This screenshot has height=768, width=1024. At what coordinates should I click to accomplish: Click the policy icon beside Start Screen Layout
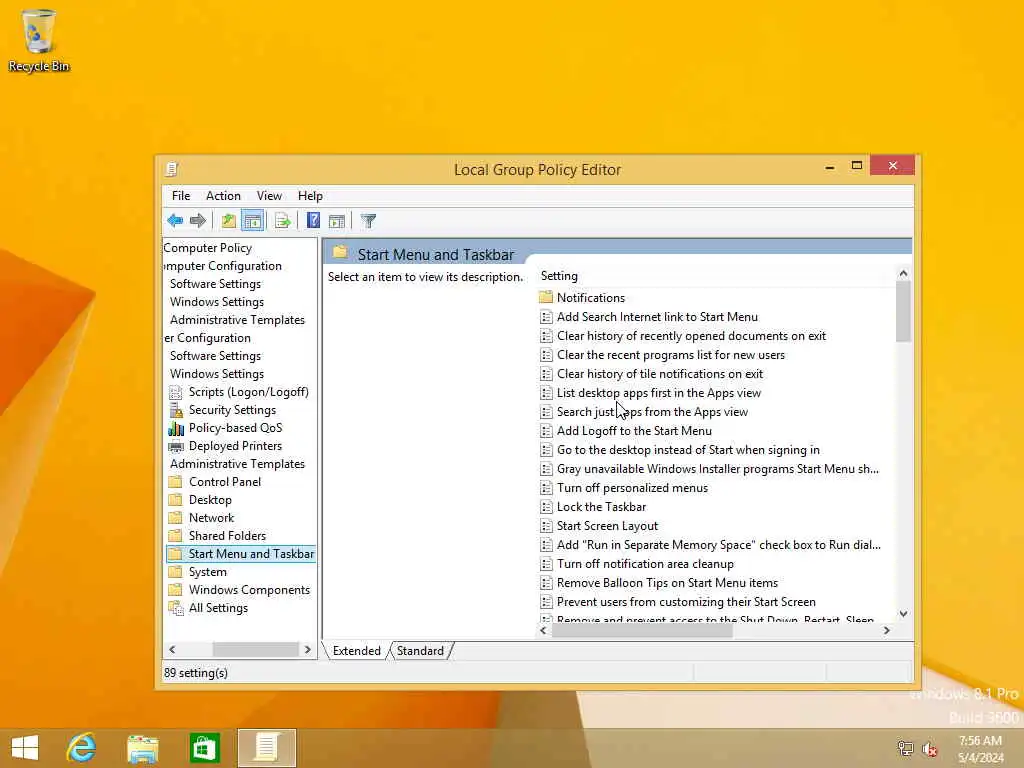546,526
